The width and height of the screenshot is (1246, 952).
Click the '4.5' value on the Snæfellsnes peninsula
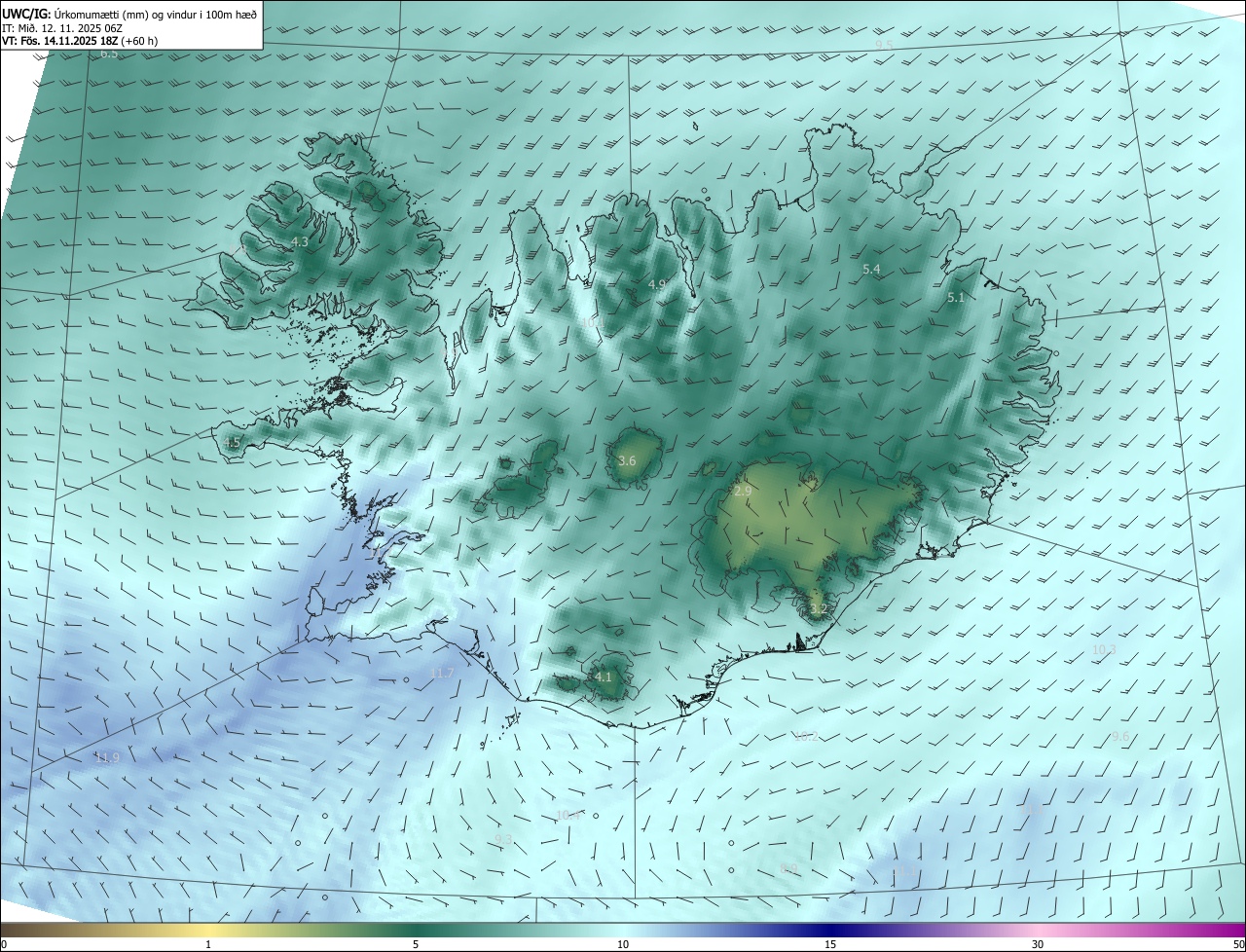pyautogui.click(x=232, y=443)
